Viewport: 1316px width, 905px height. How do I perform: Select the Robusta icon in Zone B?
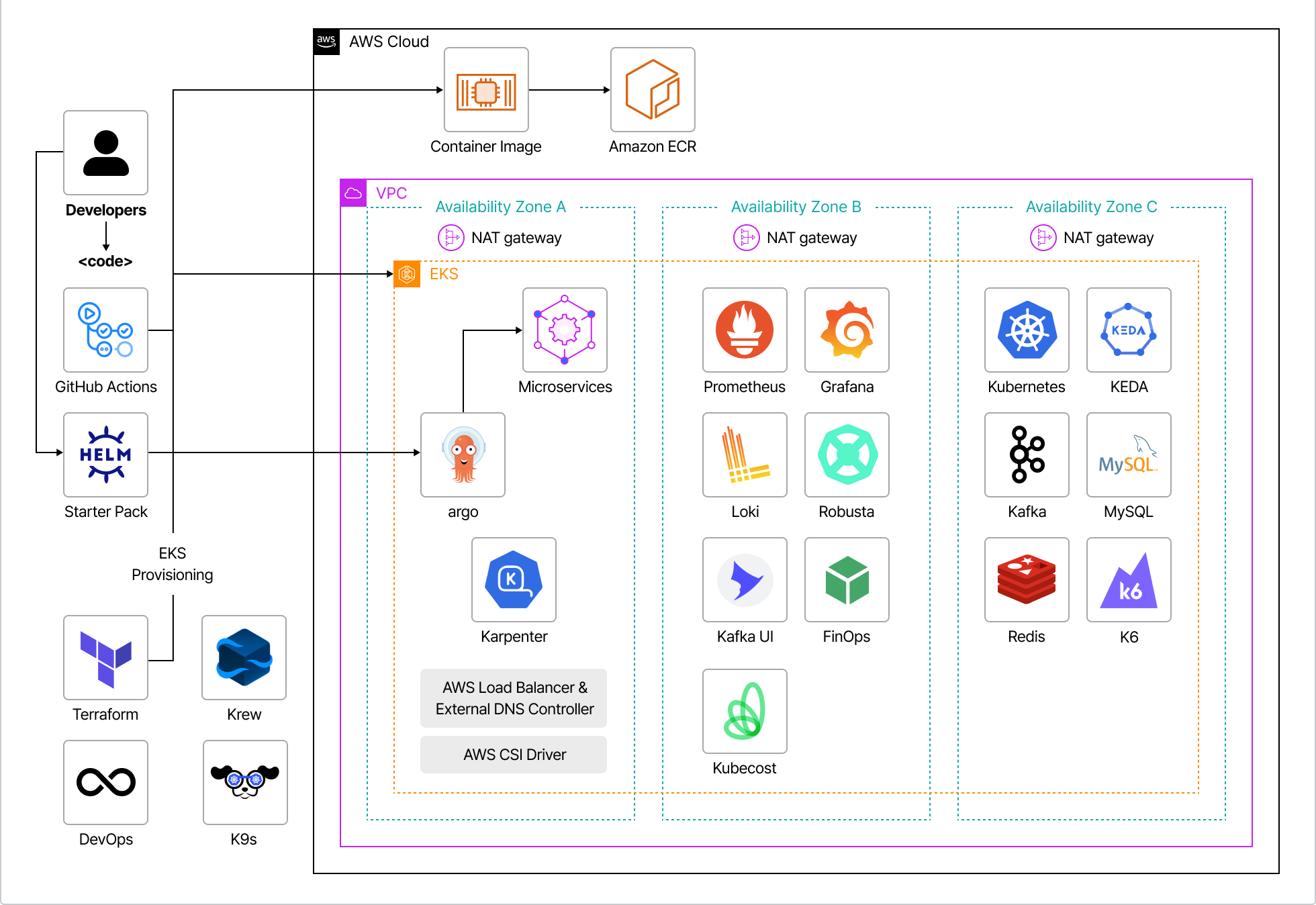(847, 455)
